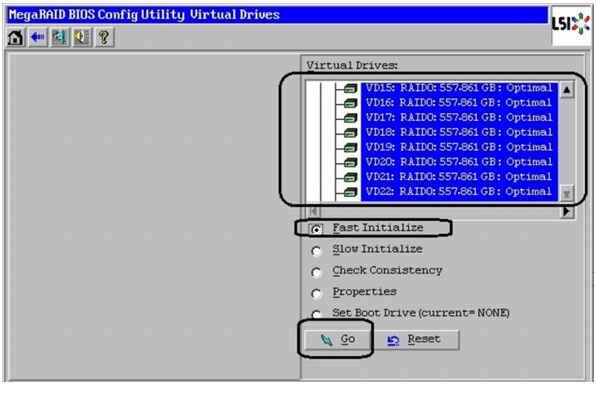Select VD17: RAID0: 557.861 GB row

459,118
